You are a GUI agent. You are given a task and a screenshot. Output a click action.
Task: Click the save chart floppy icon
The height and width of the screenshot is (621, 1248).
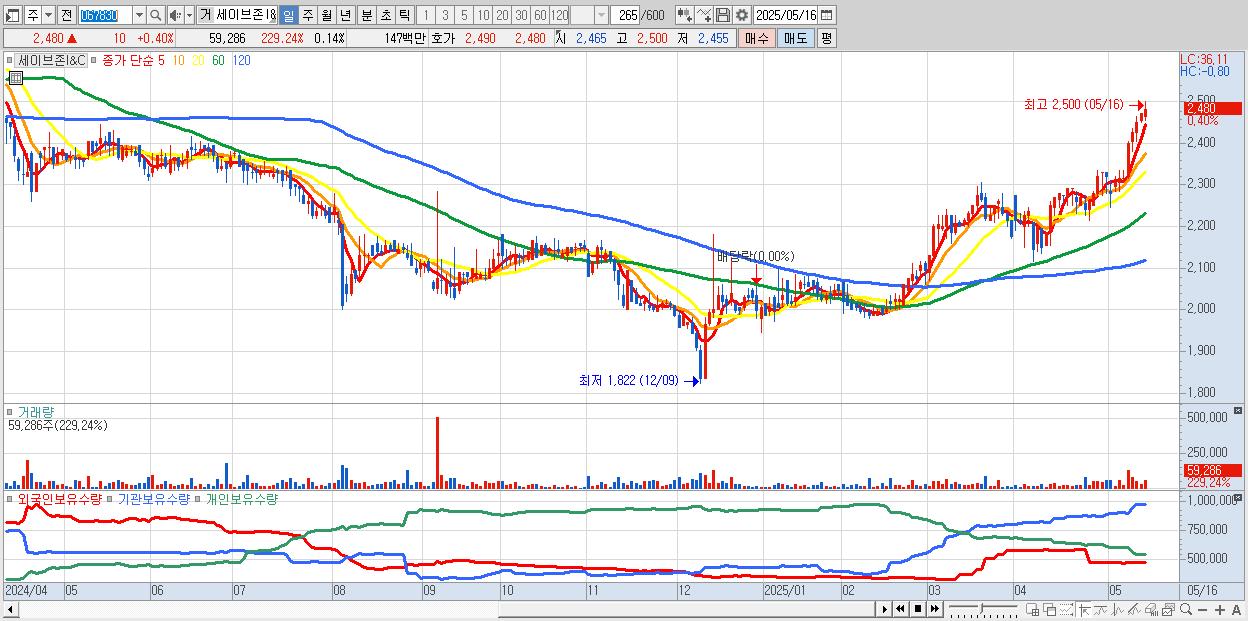(723, 15)
